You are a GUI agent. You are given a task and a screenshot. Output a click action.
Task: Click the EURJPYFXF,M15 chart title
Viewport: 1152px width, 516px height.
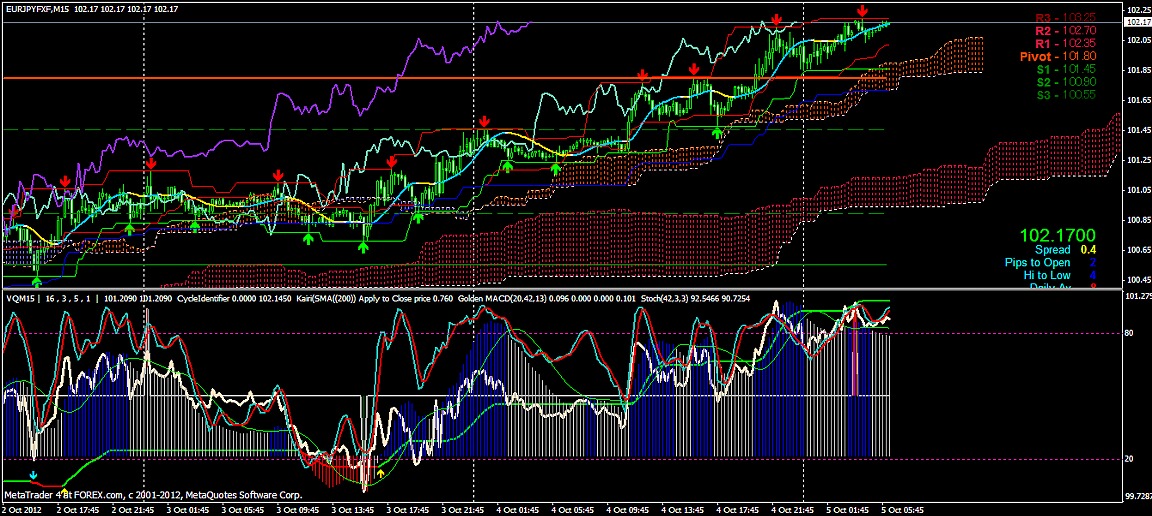click(x=37, y=10)
